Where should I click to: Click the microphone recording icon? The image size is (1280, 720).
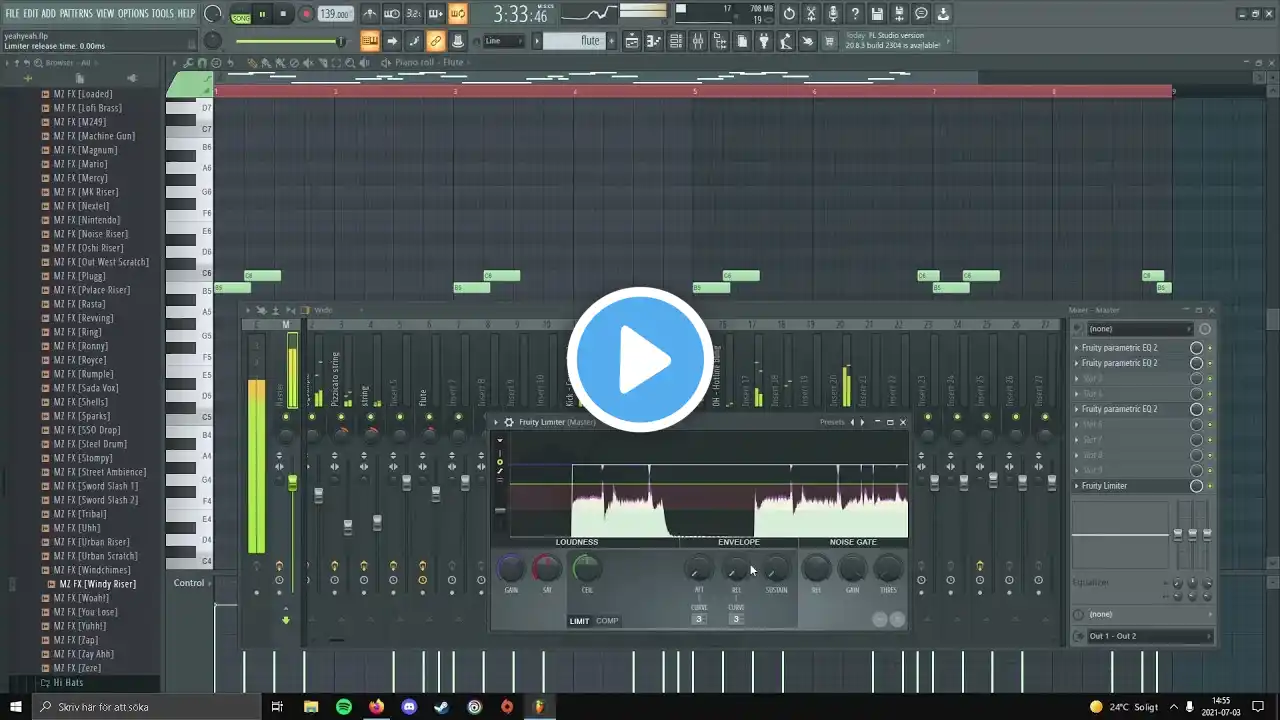tap(833, 14)
